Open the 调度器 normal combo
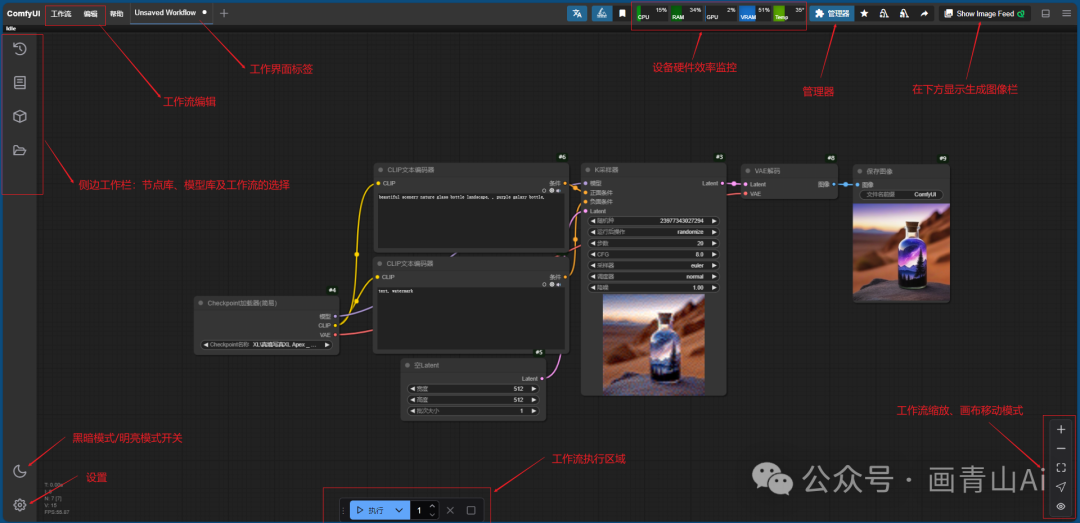1080x523 pixels. click(654, 276)
